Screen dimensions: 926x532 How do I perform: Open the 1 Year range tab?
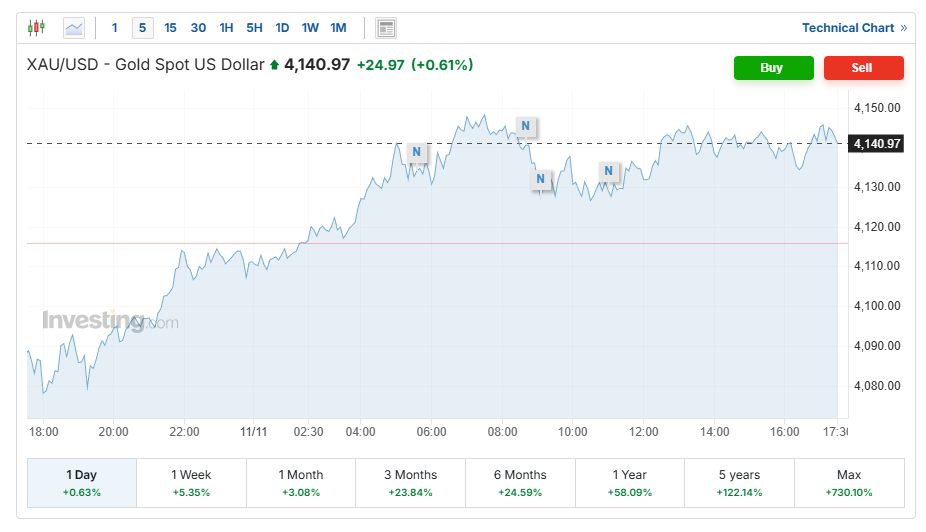[630, 482]
